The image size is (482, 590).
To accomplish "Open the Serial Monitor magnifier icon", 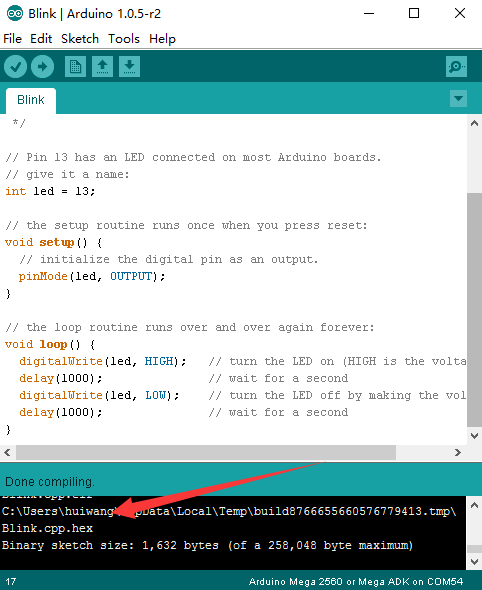I will click(x=456, y=67).
